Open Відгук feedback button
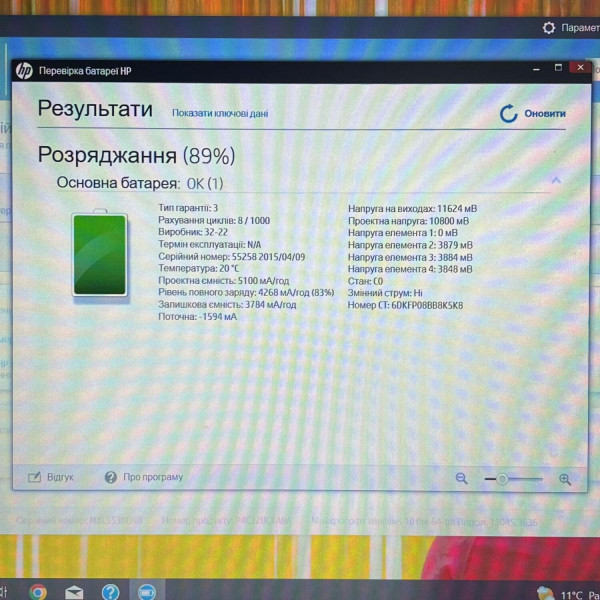 51,477
